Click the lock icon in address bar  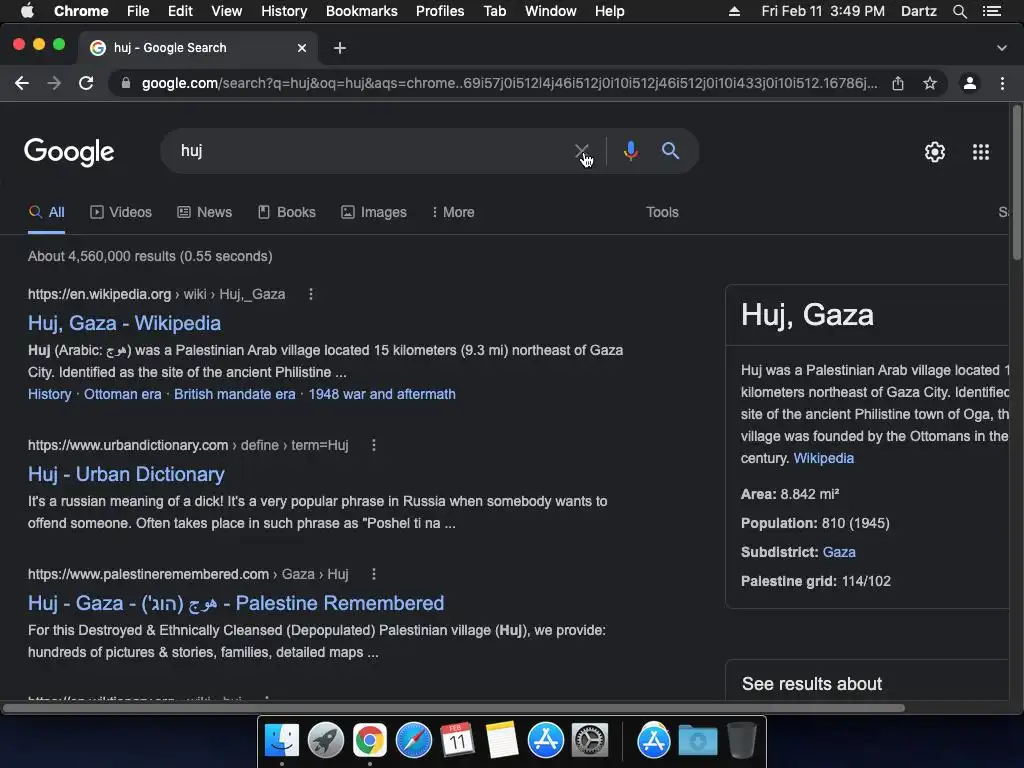126,83
